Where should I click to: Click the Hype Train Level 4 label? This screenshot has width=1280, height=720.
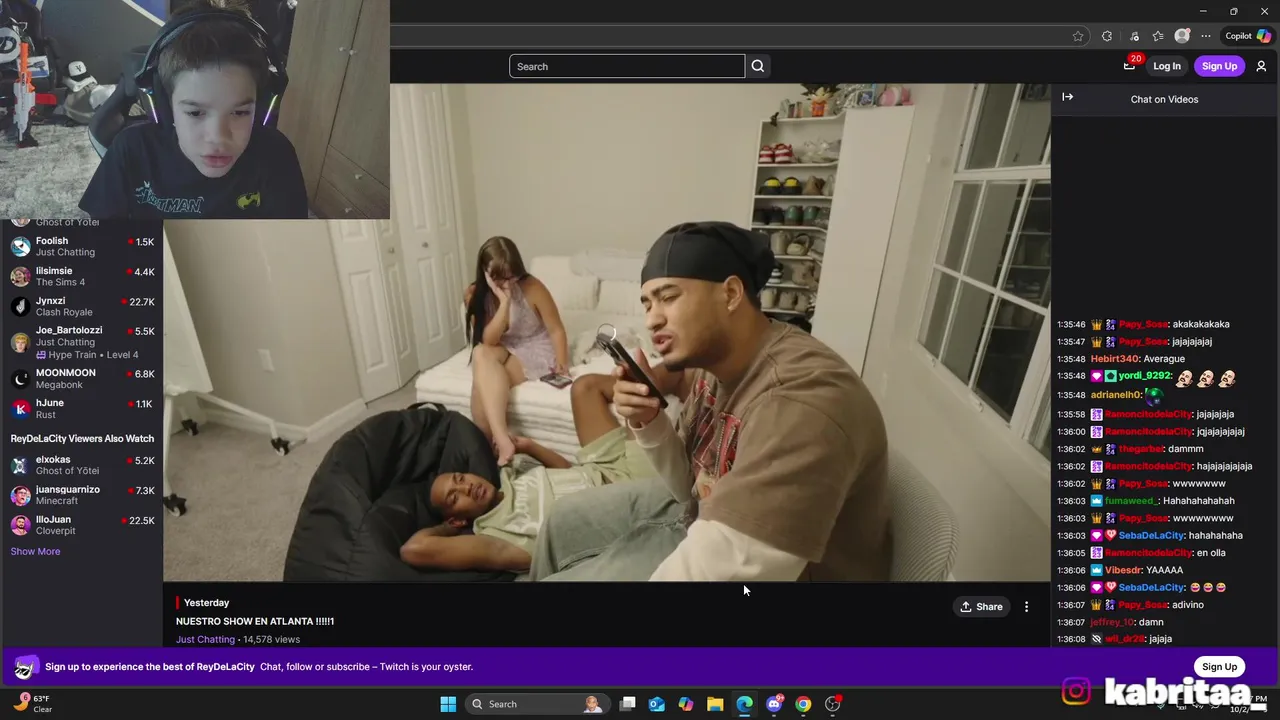tap(87, 355)
